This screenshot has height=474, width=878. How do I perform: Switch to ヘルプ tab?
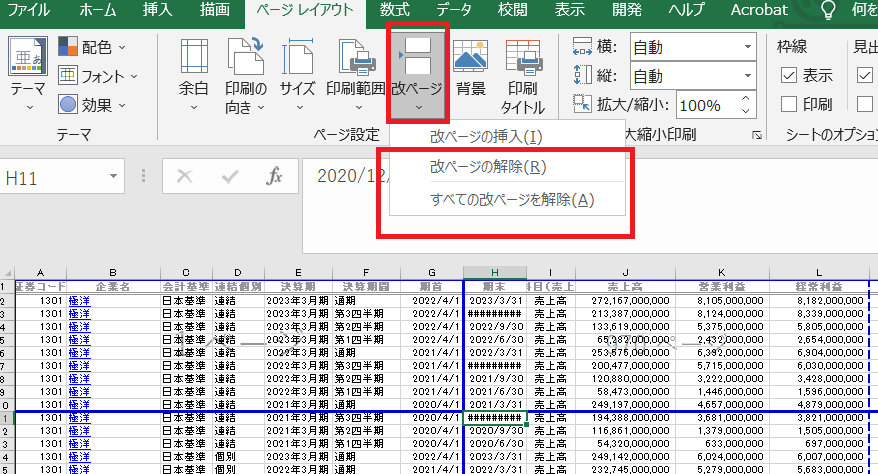(x=686, y=10)
